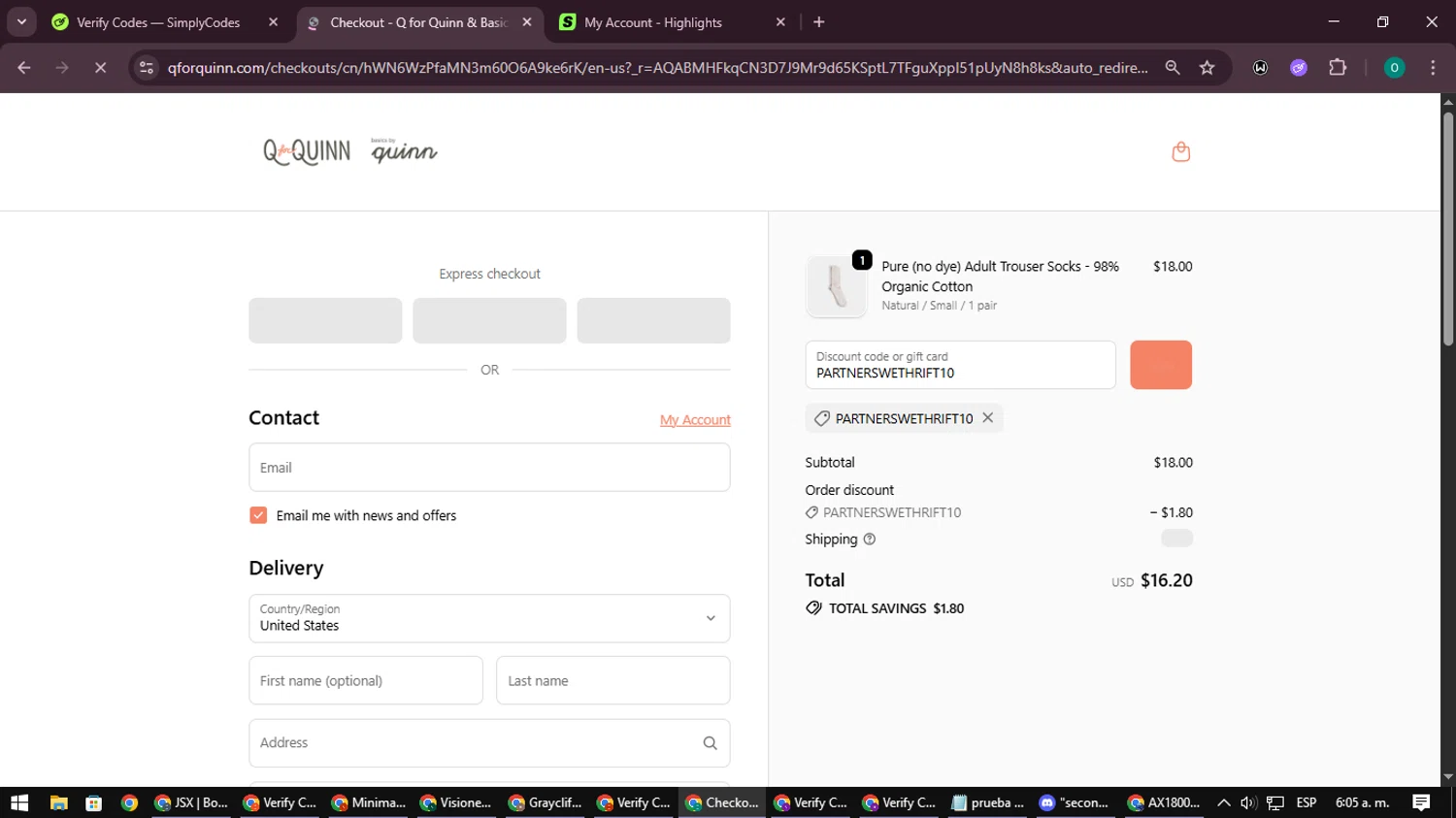Click the Email input field
This screenshot has height=818, width=1456.
coord(489,468)
